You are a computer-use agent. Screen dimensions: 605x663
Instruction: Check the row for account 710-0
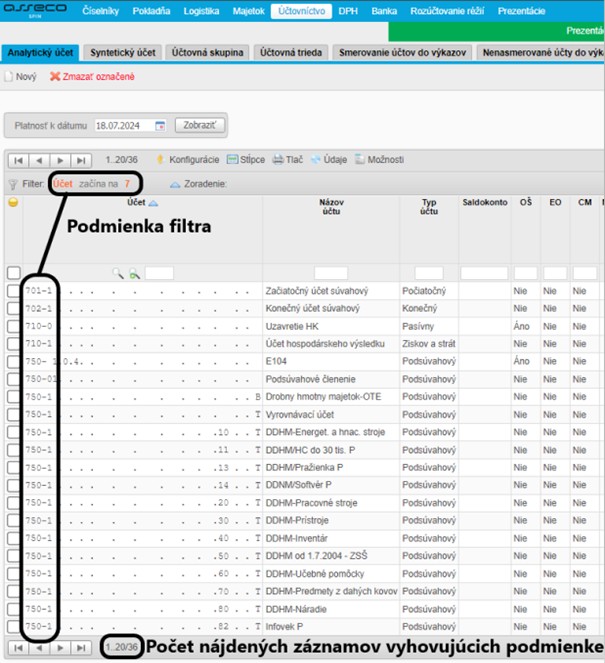coord(13,326)
